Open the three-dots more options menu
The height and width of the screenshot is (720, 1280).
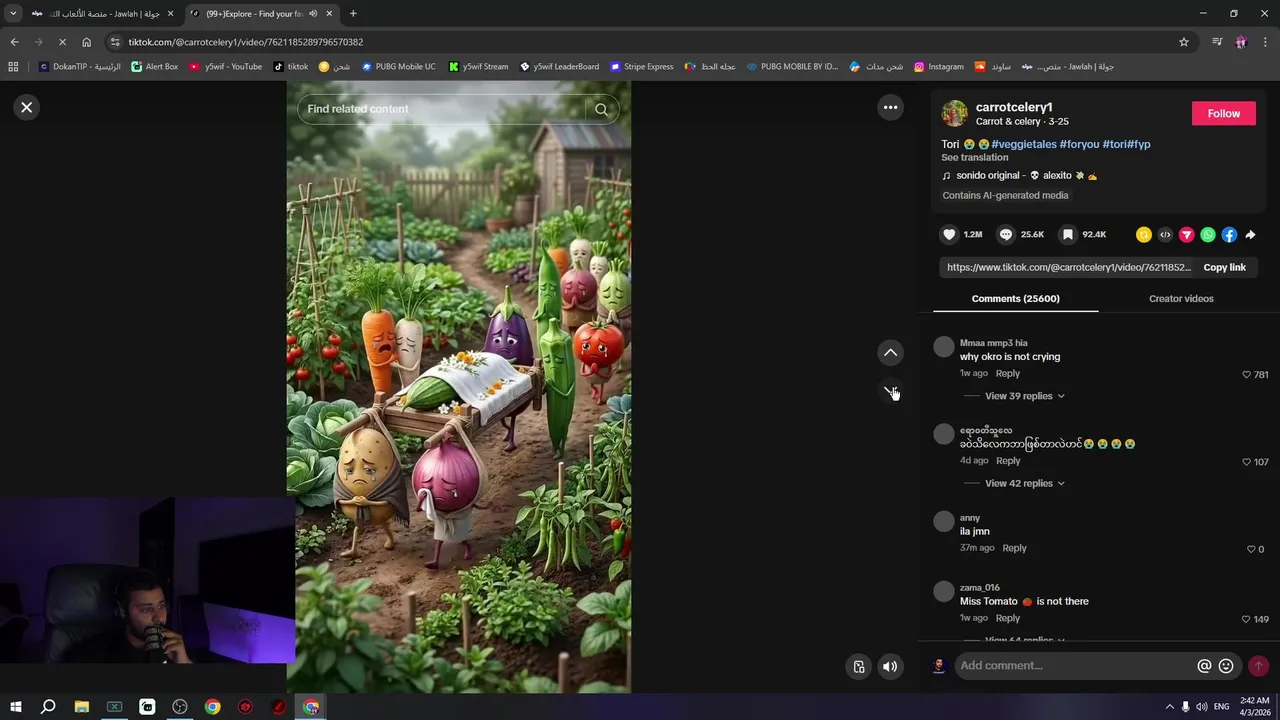coord(890,107)
